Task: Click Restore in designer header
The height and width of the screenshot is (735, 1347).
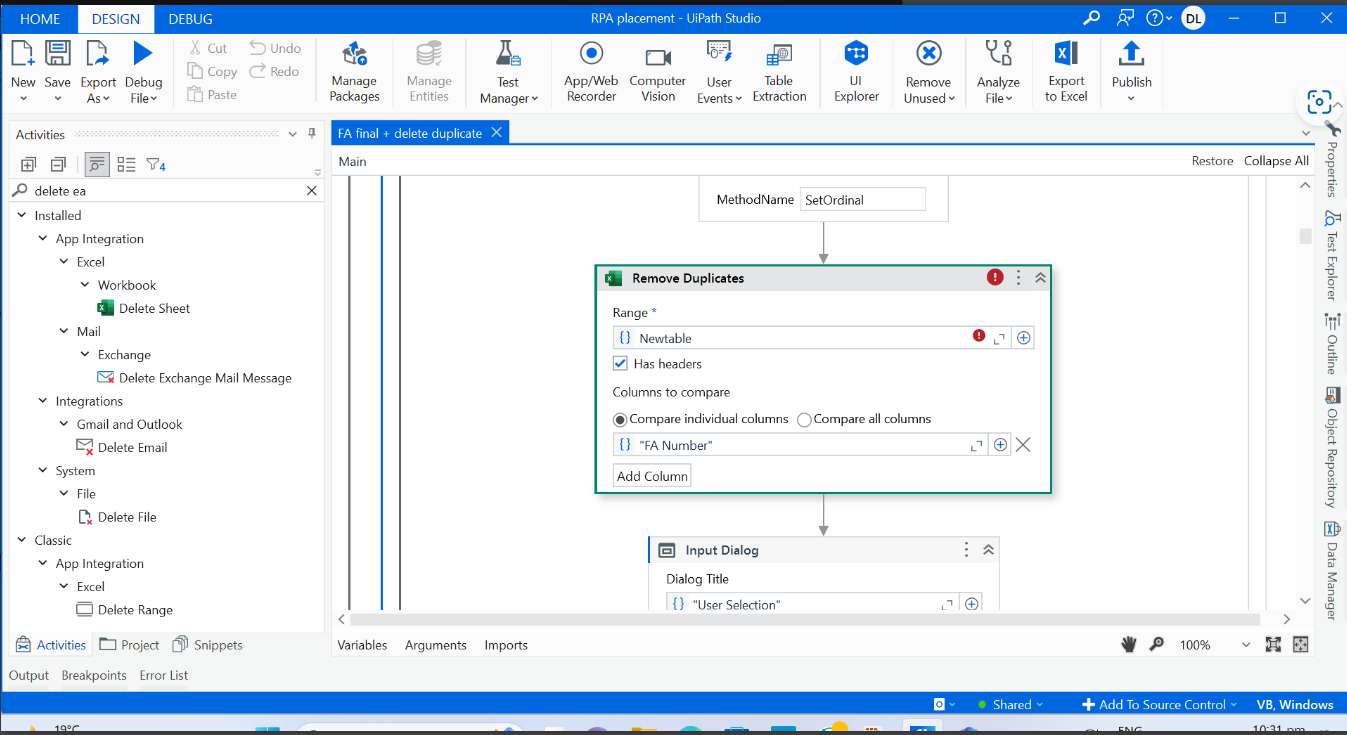Action: coord(1212,161)
